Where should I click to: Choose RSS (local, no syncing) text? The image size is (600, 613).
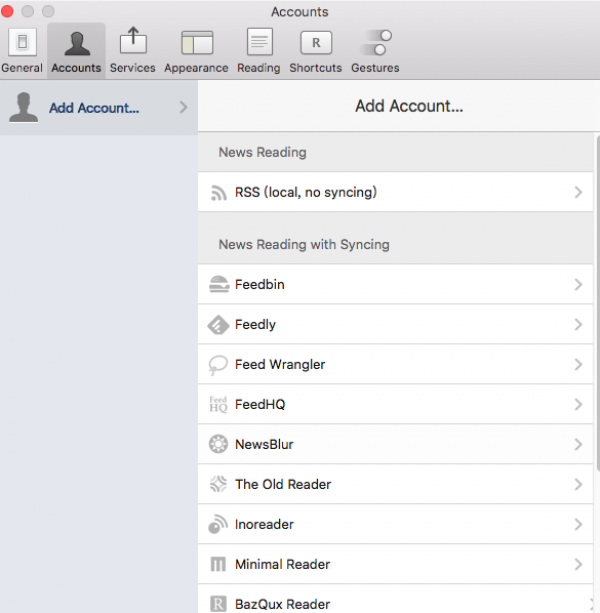click(306, 192)
